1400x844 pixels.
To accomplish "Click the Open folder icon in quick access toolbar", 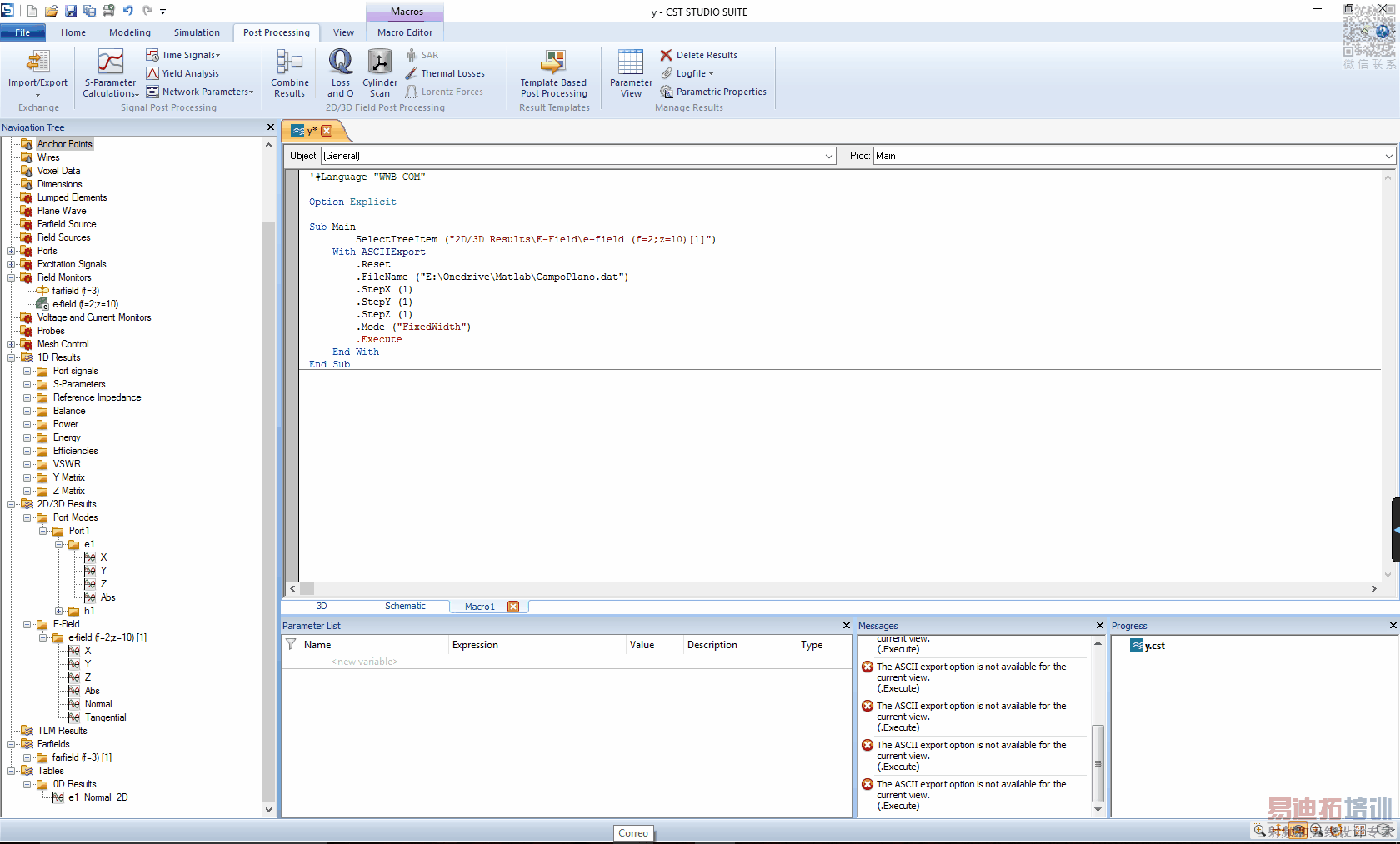I will click(52, 11).
